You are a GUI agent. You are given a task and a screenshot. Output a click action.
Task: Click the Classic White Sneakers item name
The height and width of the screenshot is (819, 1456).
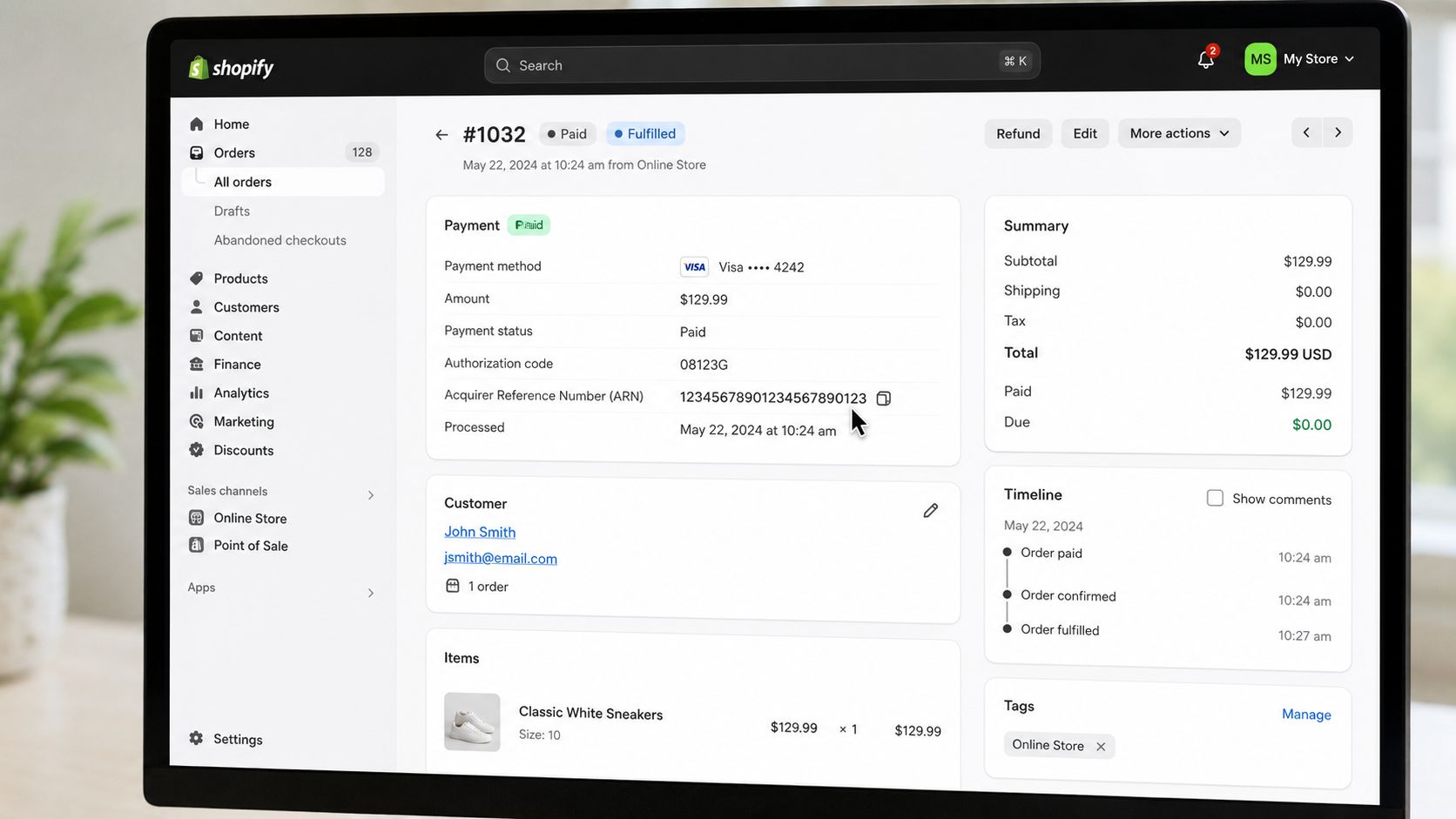tap(590, 713)
